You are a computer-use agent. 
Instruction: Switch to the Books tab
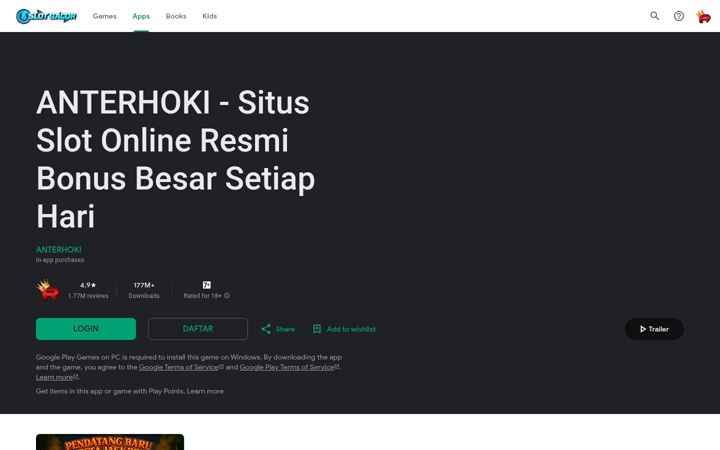(176, 16)
